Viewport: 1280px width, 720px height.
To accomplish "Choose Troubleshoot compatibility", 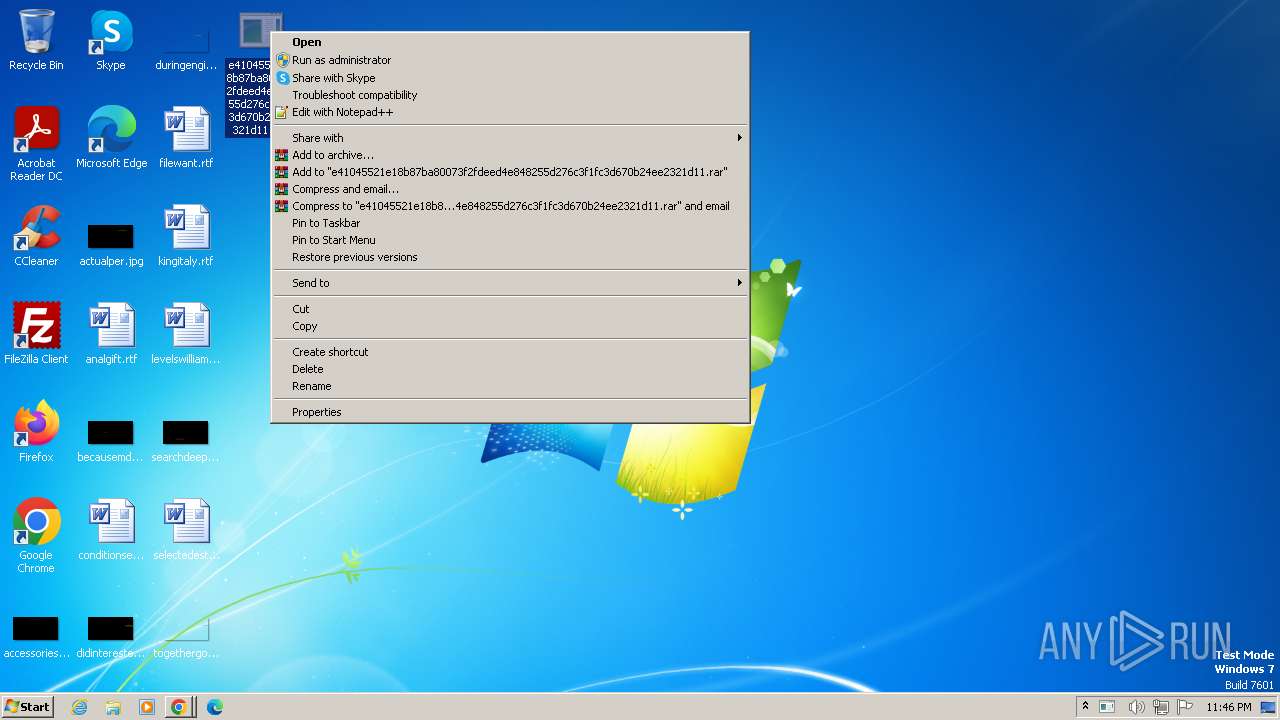I will pyautogui.click(x=510, y=95).
